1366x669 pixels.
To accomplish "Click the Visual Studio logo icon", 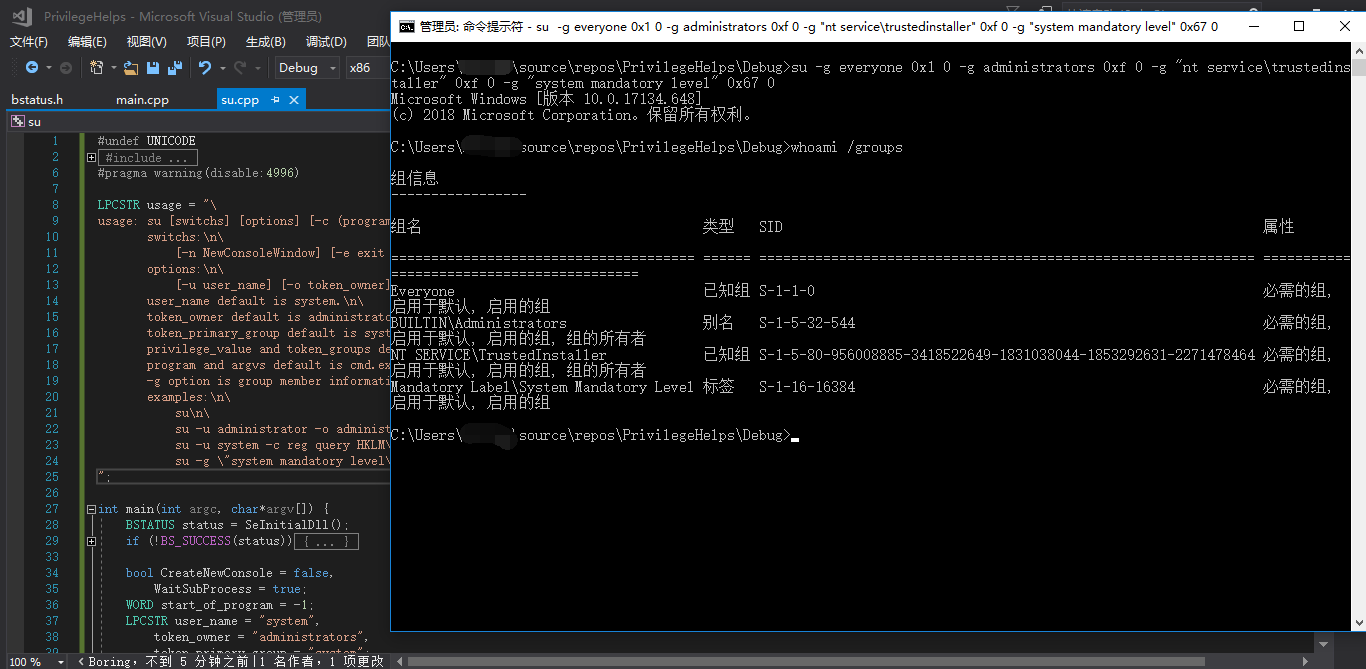I will point(21,16).
